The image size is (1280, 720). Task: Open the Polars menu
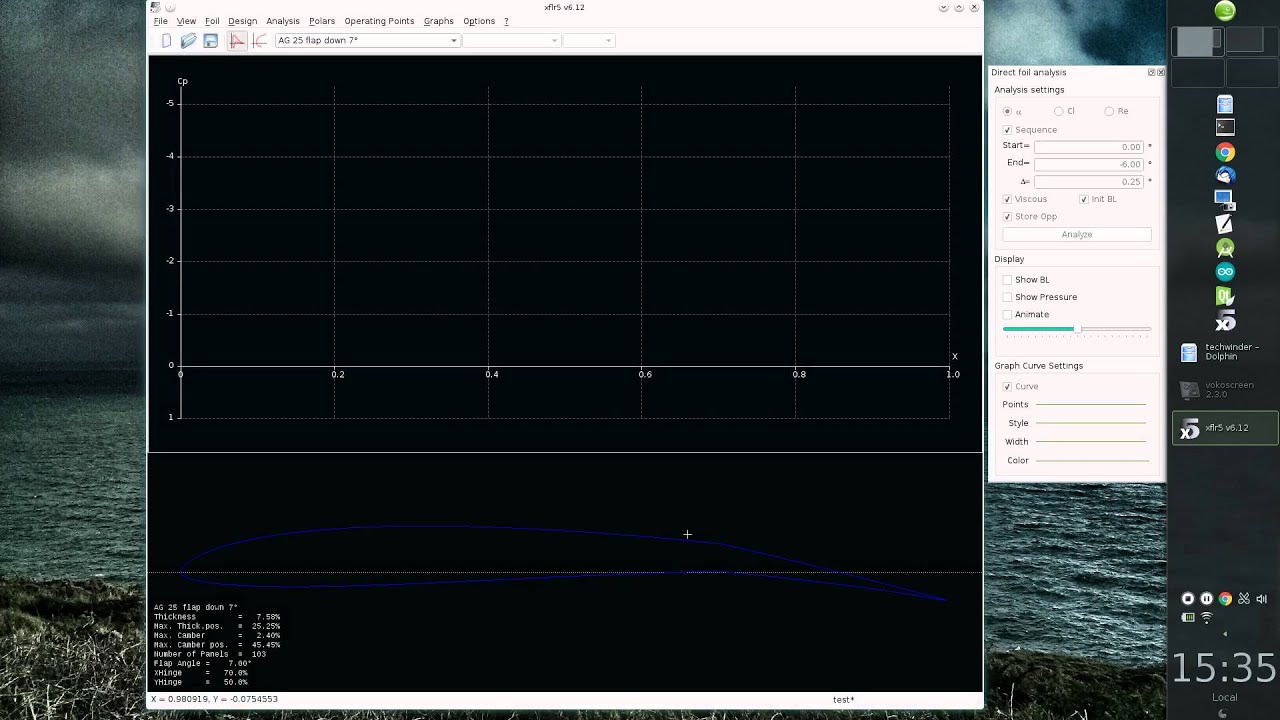(x=322, y=21)
